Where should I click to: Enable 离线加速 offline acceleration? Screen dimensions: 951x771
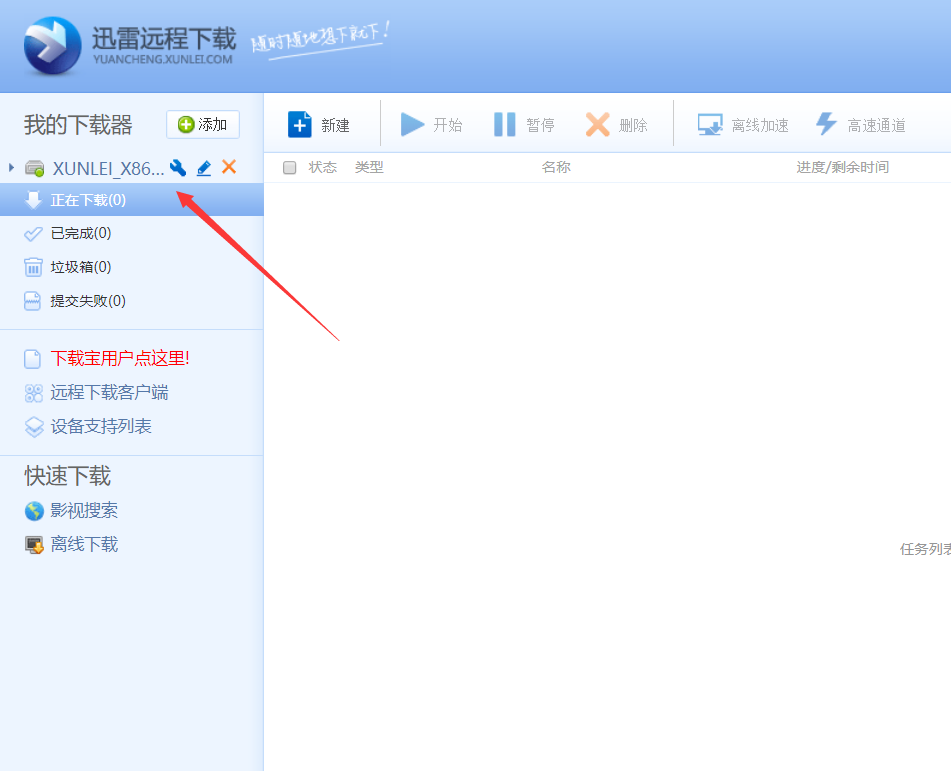point(743,125)
